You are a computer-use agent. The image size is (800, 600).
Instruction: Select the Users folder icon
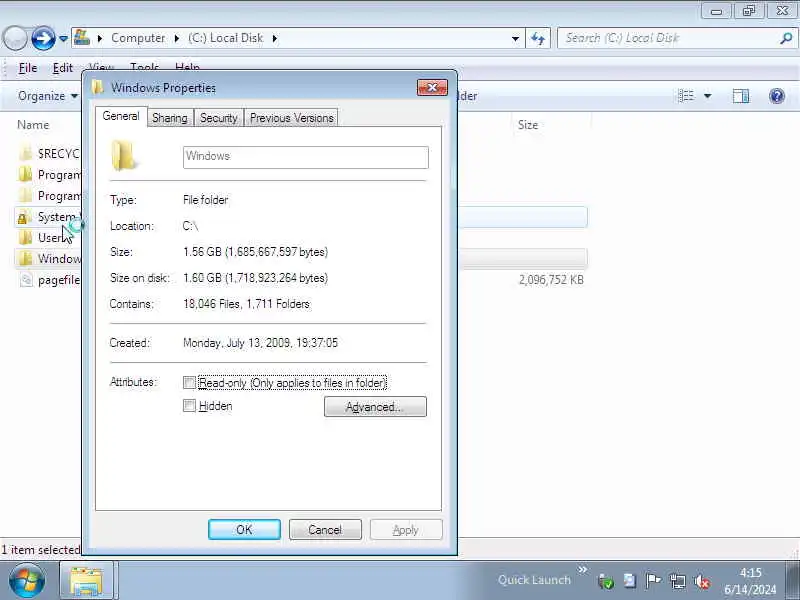pos(25,238)
